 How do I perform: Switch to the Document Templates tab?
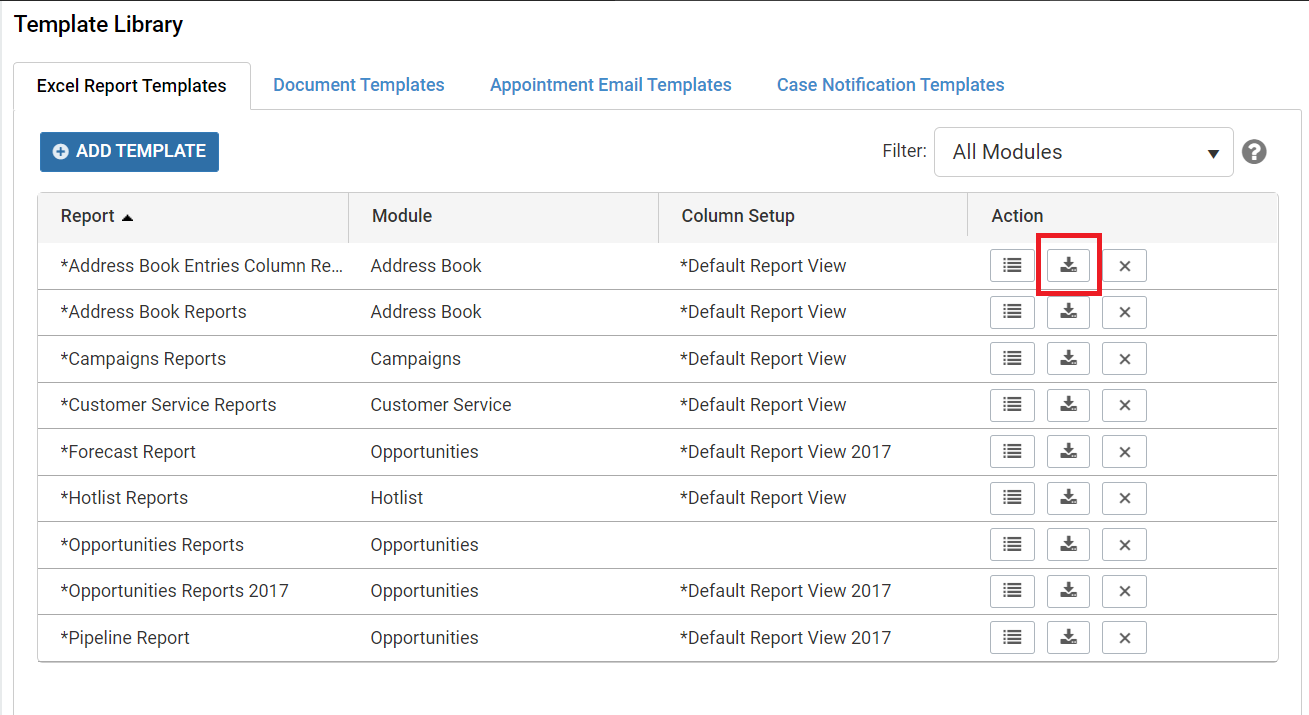tap(358, 85)
